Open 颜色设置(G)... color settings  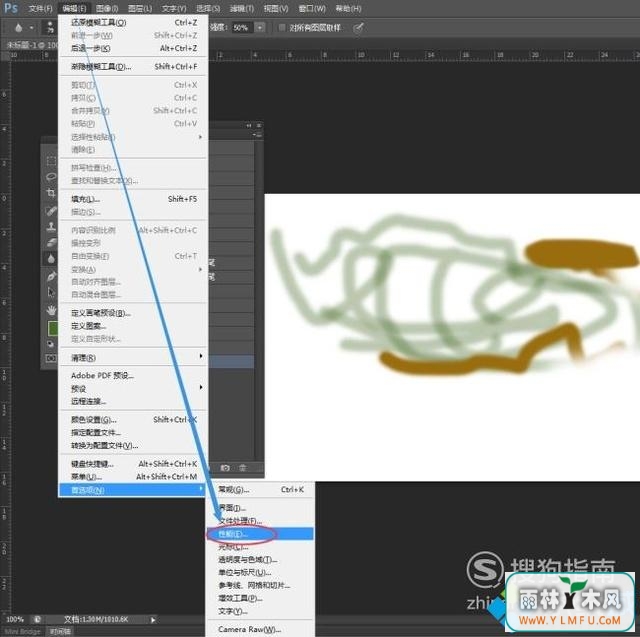click(133, 419)
